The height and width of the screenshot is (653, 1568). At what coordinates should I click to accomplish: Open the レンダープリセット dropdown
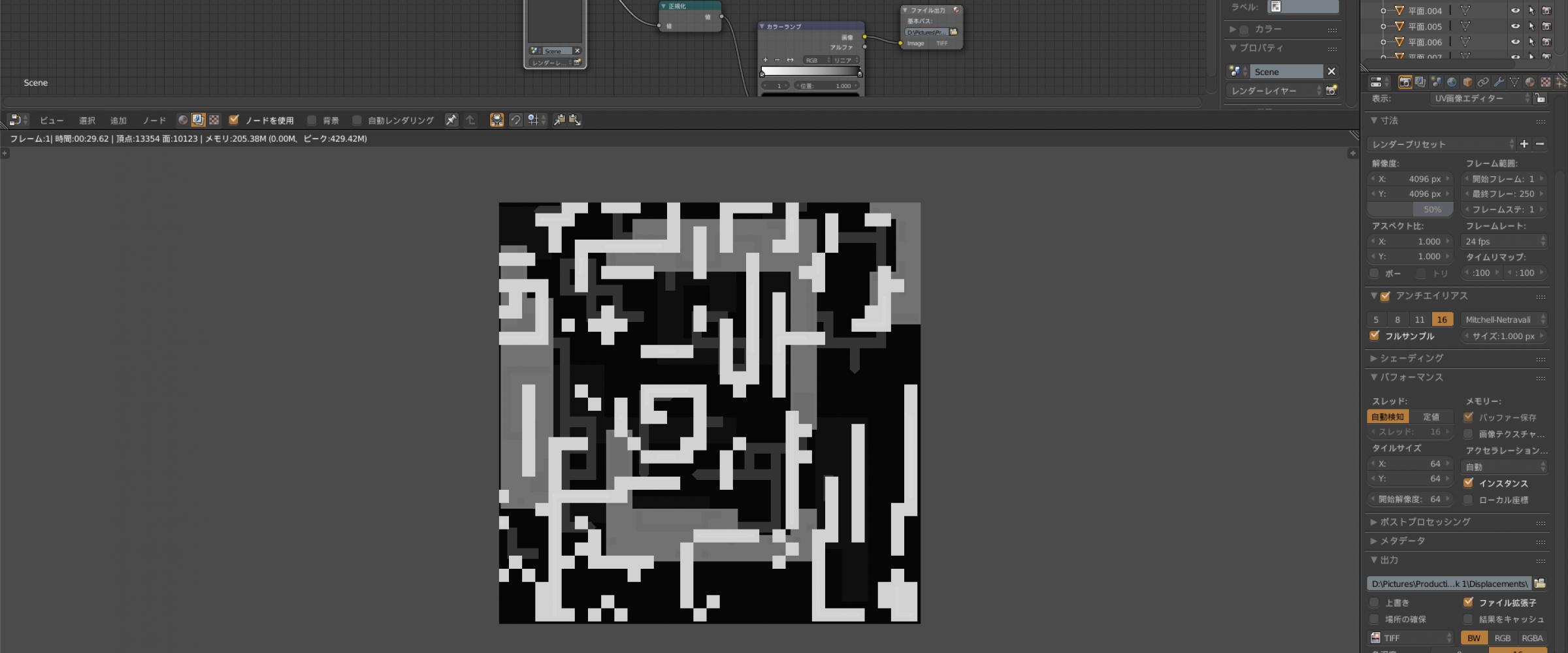click(1437, 144)
